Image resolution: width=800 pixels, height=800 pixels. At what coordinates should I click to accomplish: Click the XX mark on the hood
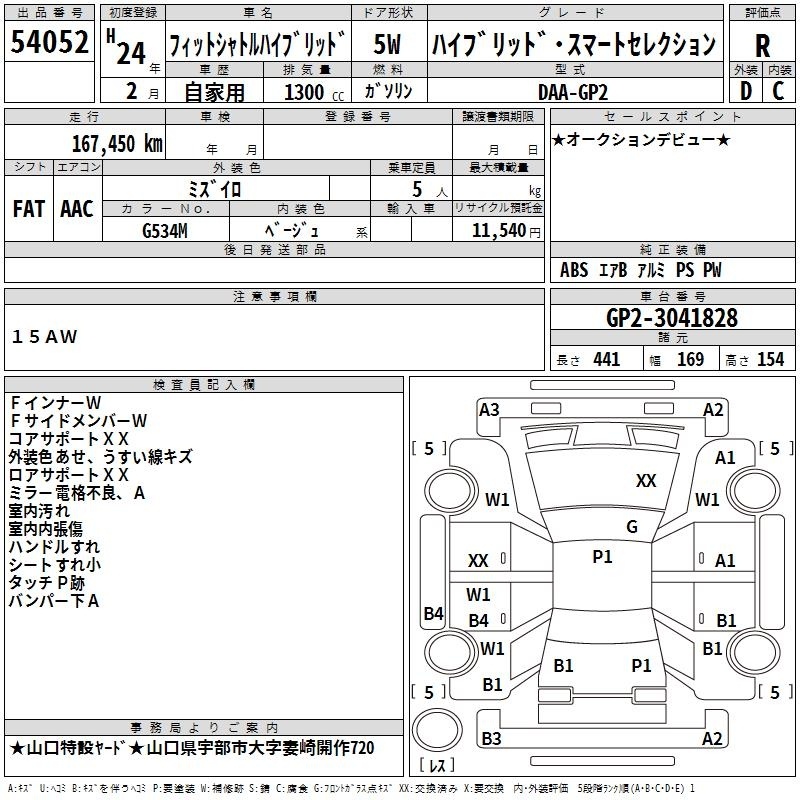[x=646, y=481]
